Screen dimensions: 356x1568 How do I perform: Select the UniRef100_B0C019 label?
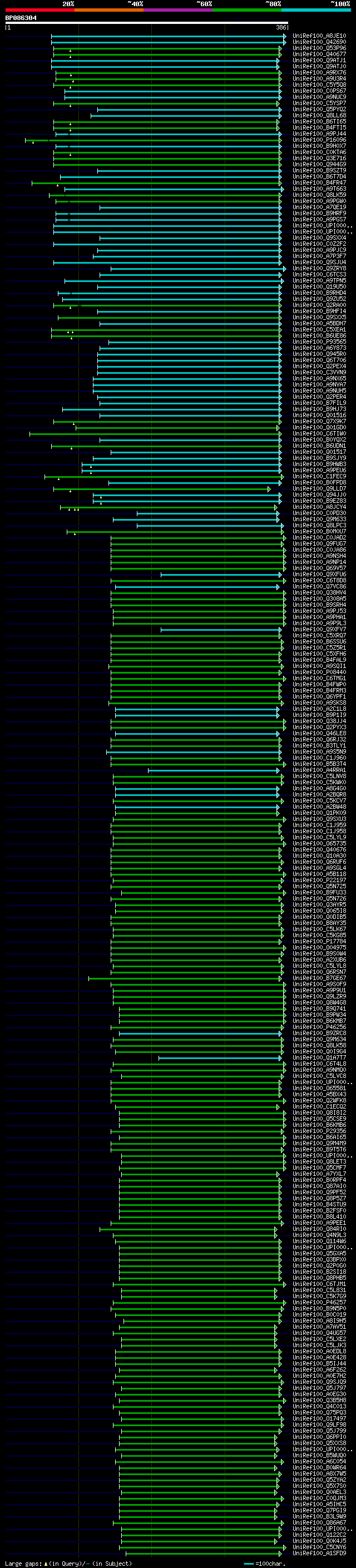click(x=319, y=1315)
